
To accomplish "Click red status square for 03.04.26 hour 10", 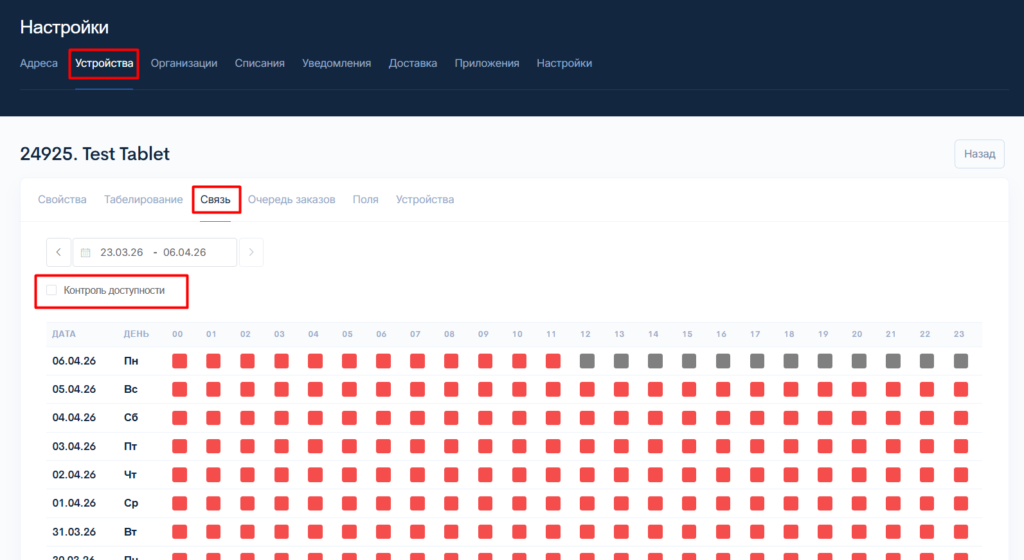I will (519, 446).
